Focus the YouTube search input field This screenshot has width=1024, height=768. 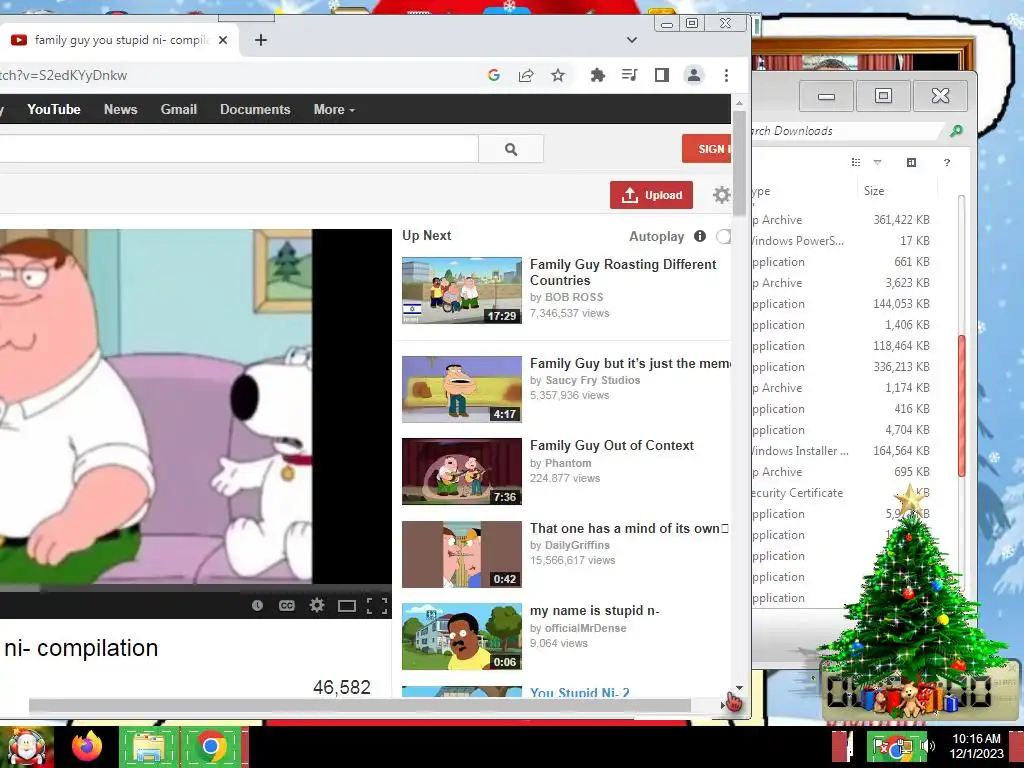click(239, 150)
